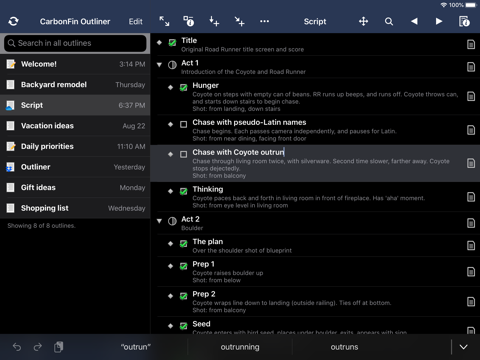Uncheck the Prep 2 checkbox

coord(183,296)
